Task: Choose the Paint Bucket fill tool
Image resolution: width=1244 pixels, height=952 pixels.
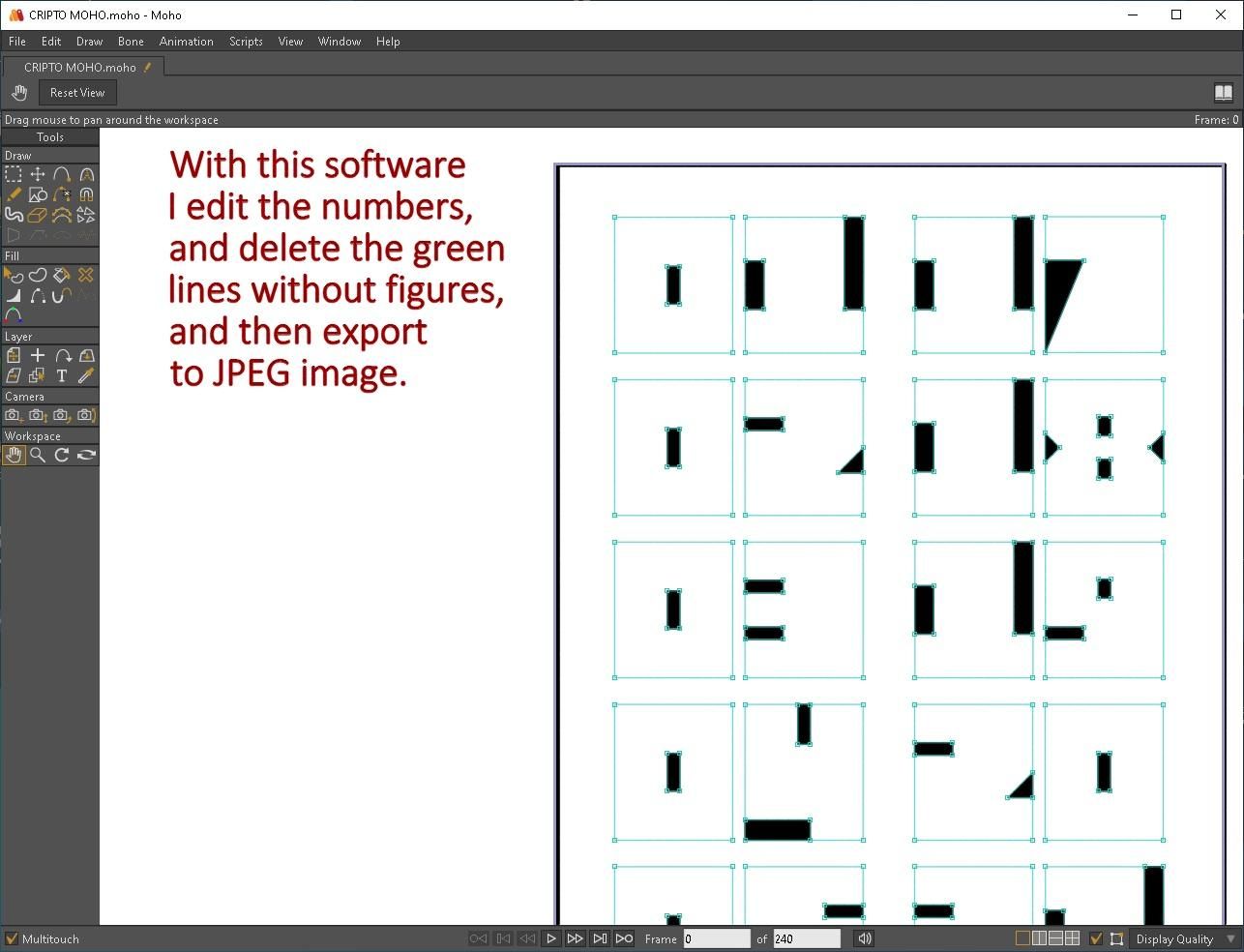Action: coord(62,275)
